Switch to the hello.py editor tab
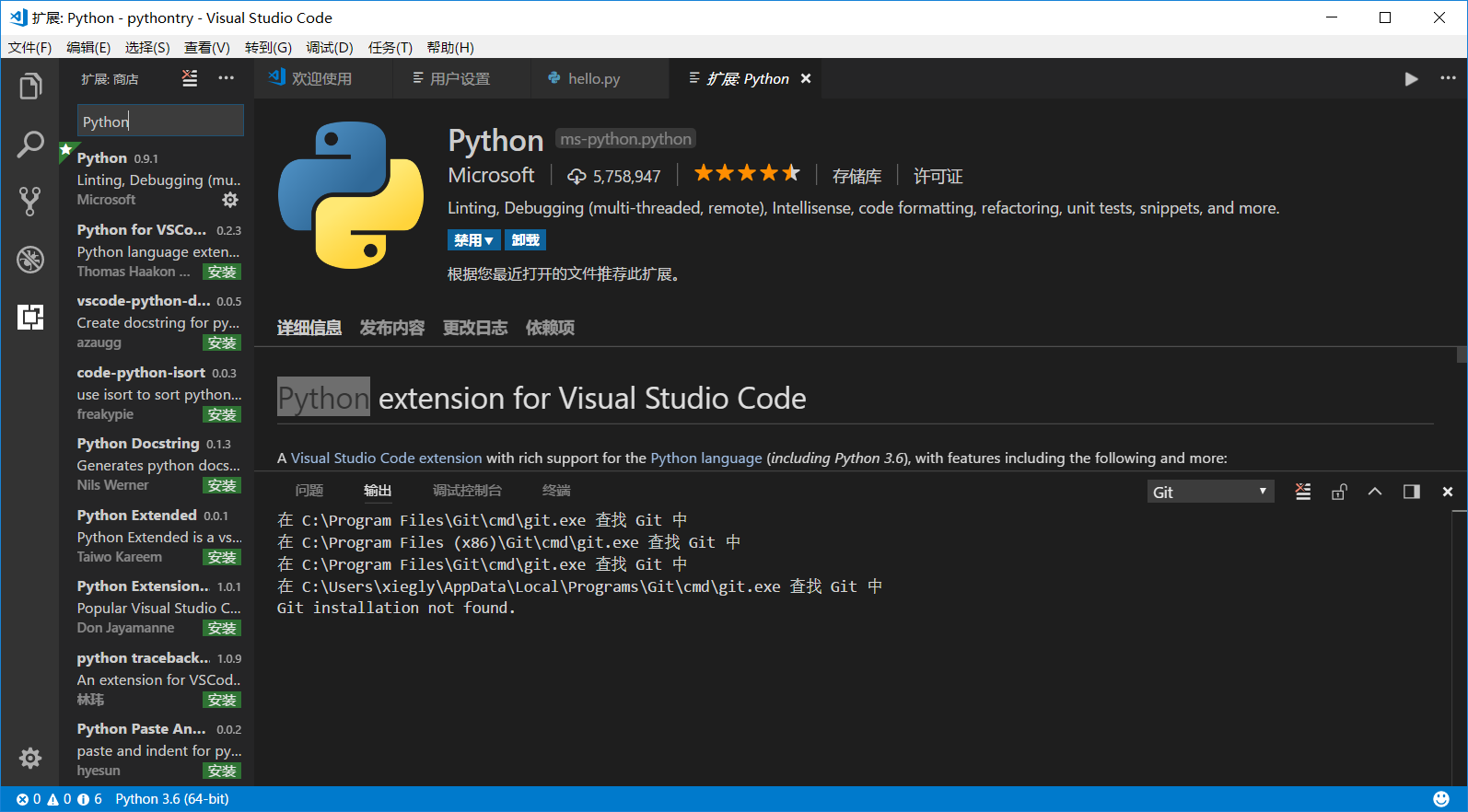 coord(593,79)
